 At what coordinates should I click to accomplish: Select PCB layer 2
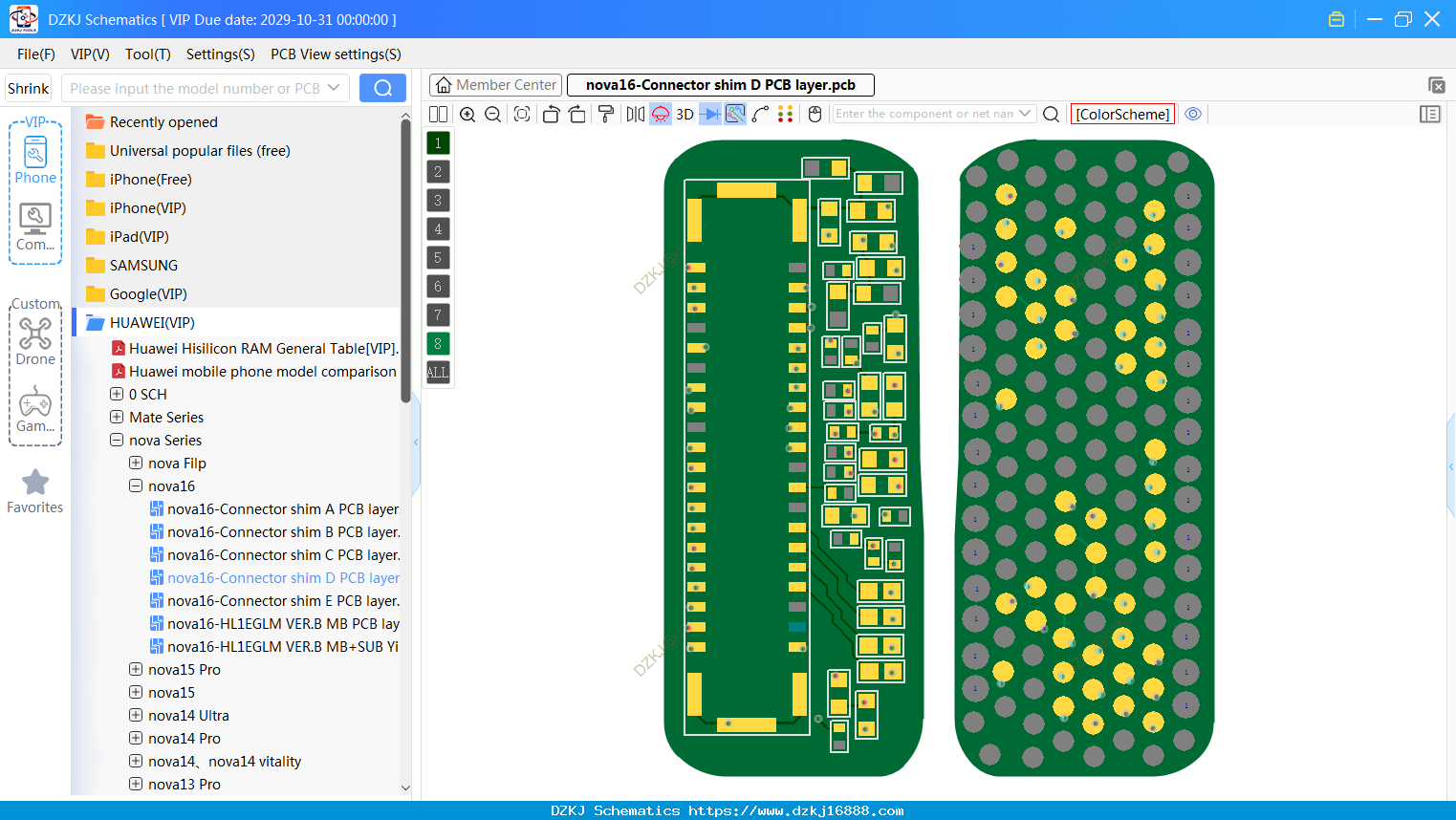(x=438, y=171)
